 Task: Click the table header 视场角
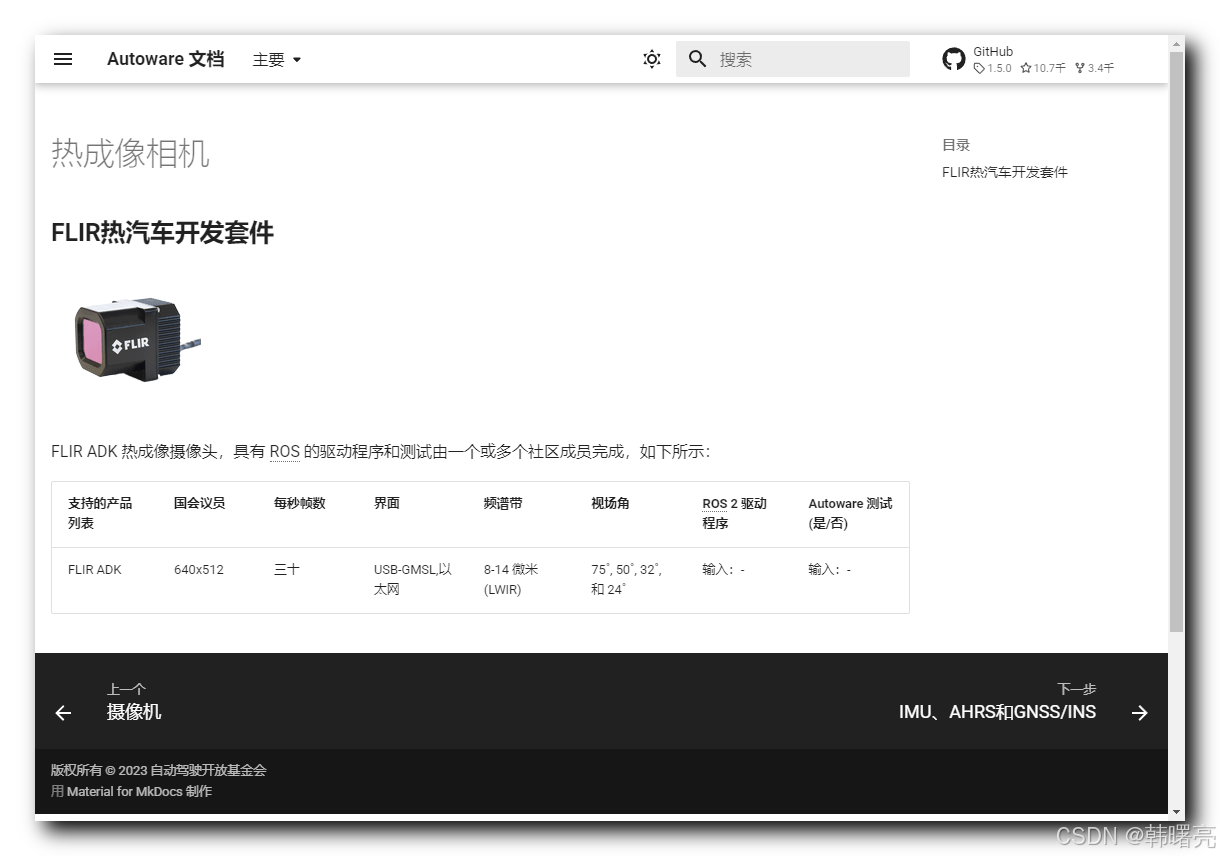(x=610, y=503)
